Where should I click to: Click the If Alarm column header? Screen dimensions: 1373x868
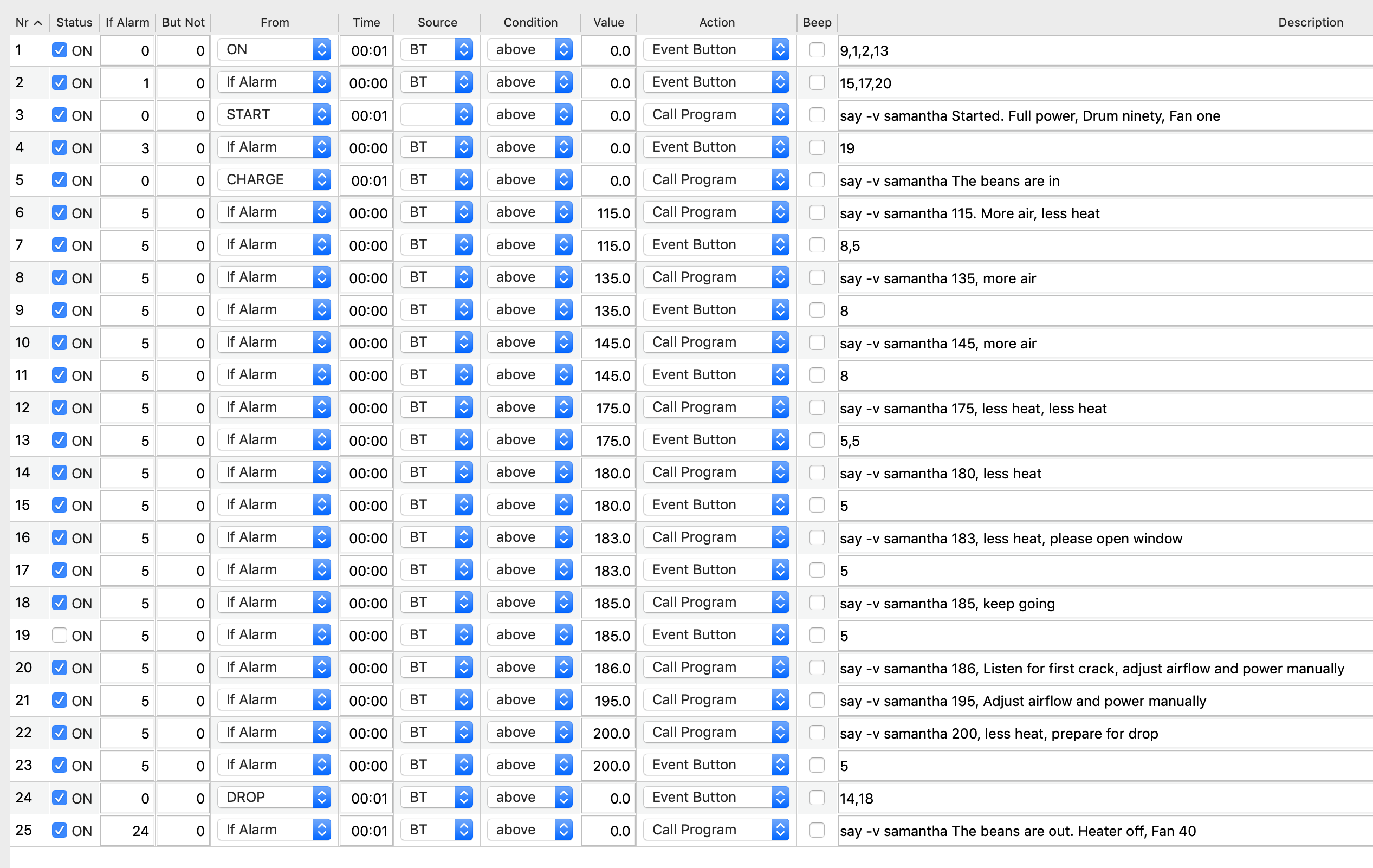point(127,23)
